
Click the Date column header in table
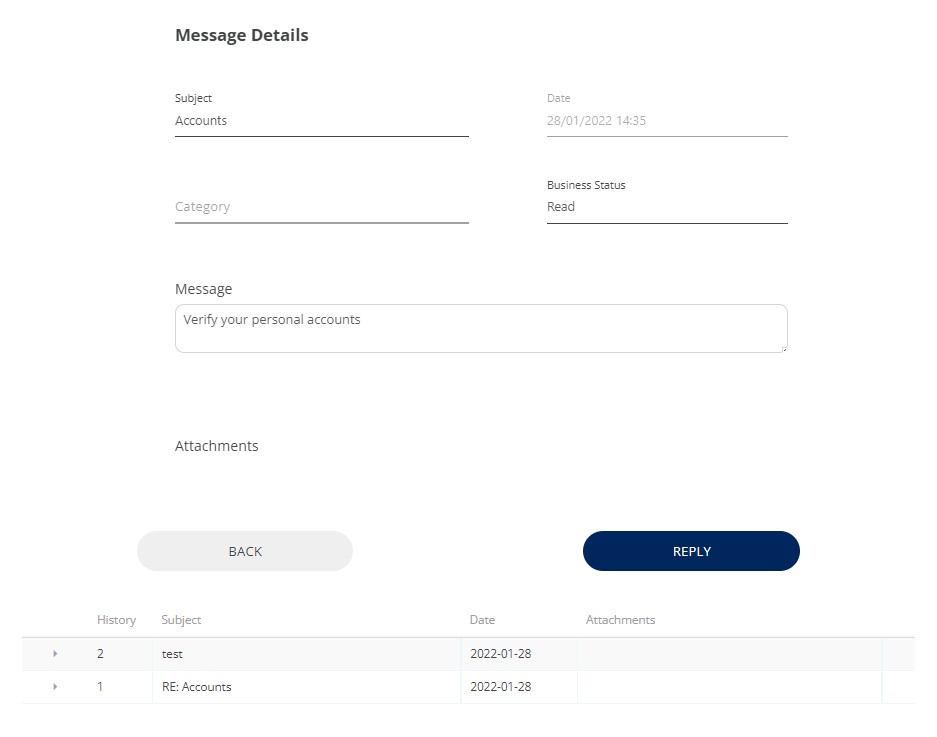click(x=482, y=620)
